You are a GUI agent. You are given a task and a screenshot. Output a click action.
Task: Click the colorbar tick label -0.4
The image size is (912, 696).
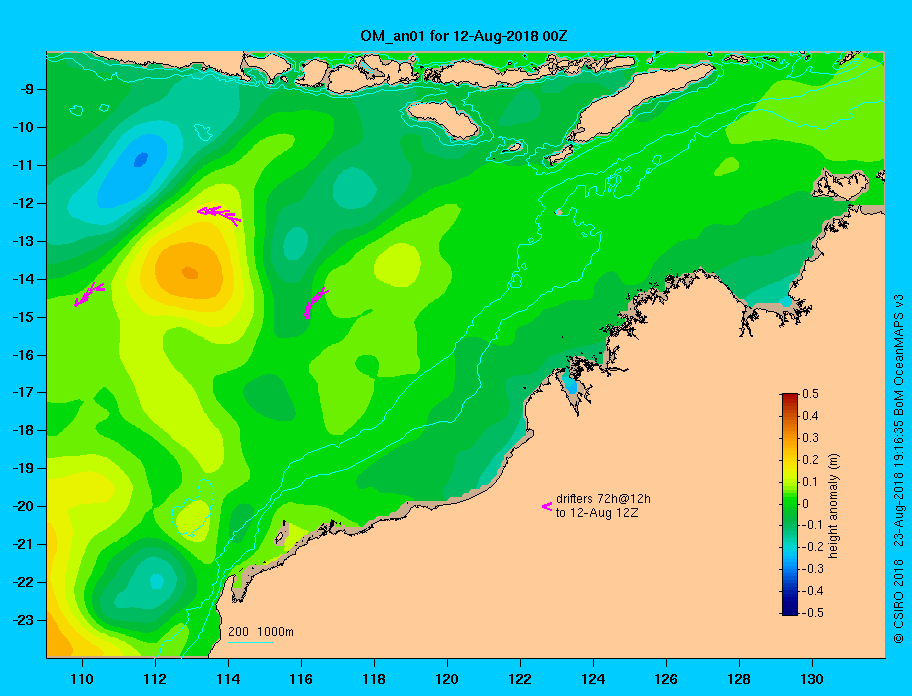[813, 591]
